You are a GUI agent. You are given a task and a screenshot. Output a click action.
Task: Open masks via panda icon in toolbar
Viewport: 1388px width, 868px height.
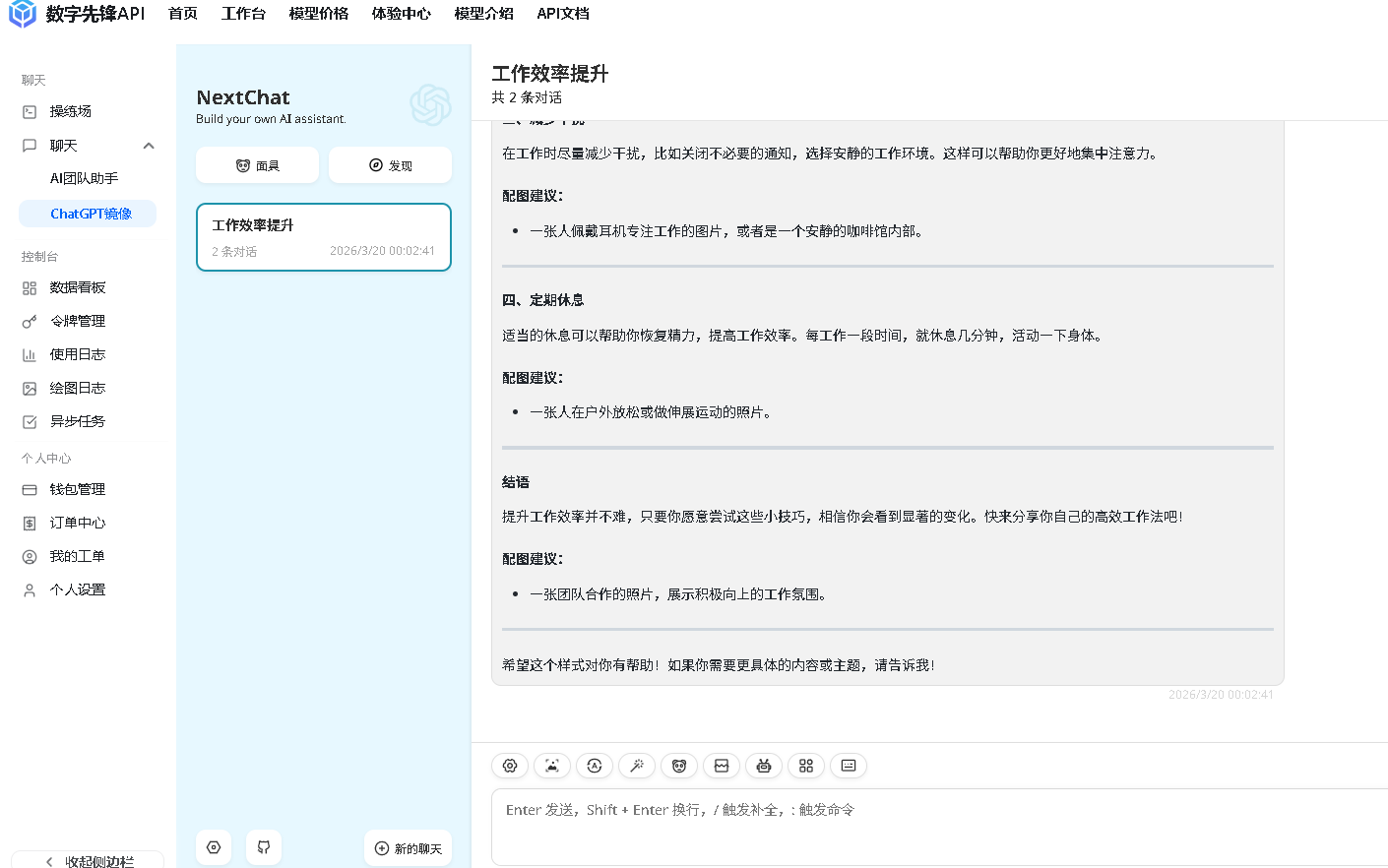point(679,766)
